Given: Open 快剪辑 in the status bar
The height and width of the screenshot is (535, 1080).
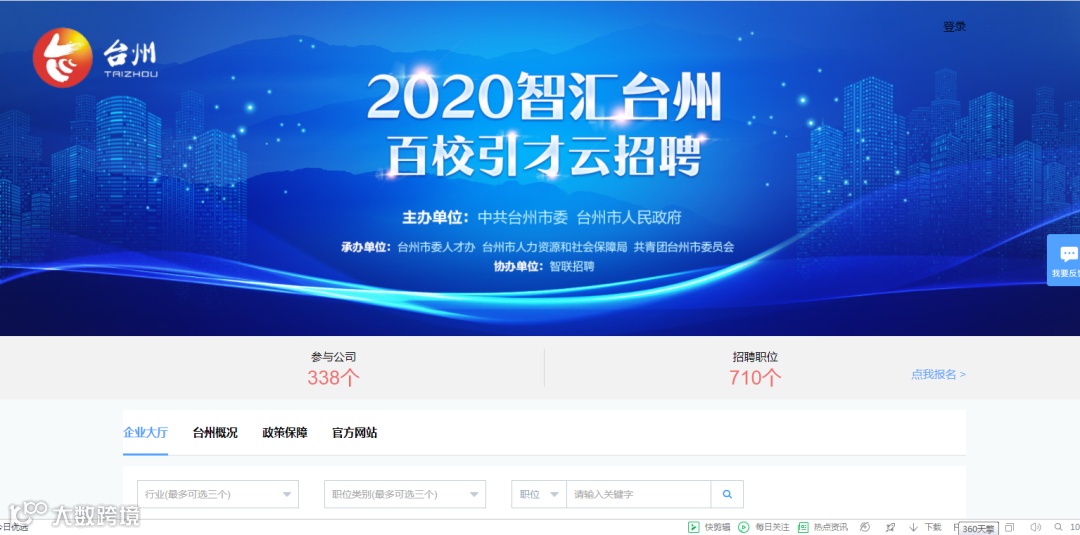Looking at the screenshot, I should pos(709,527).
